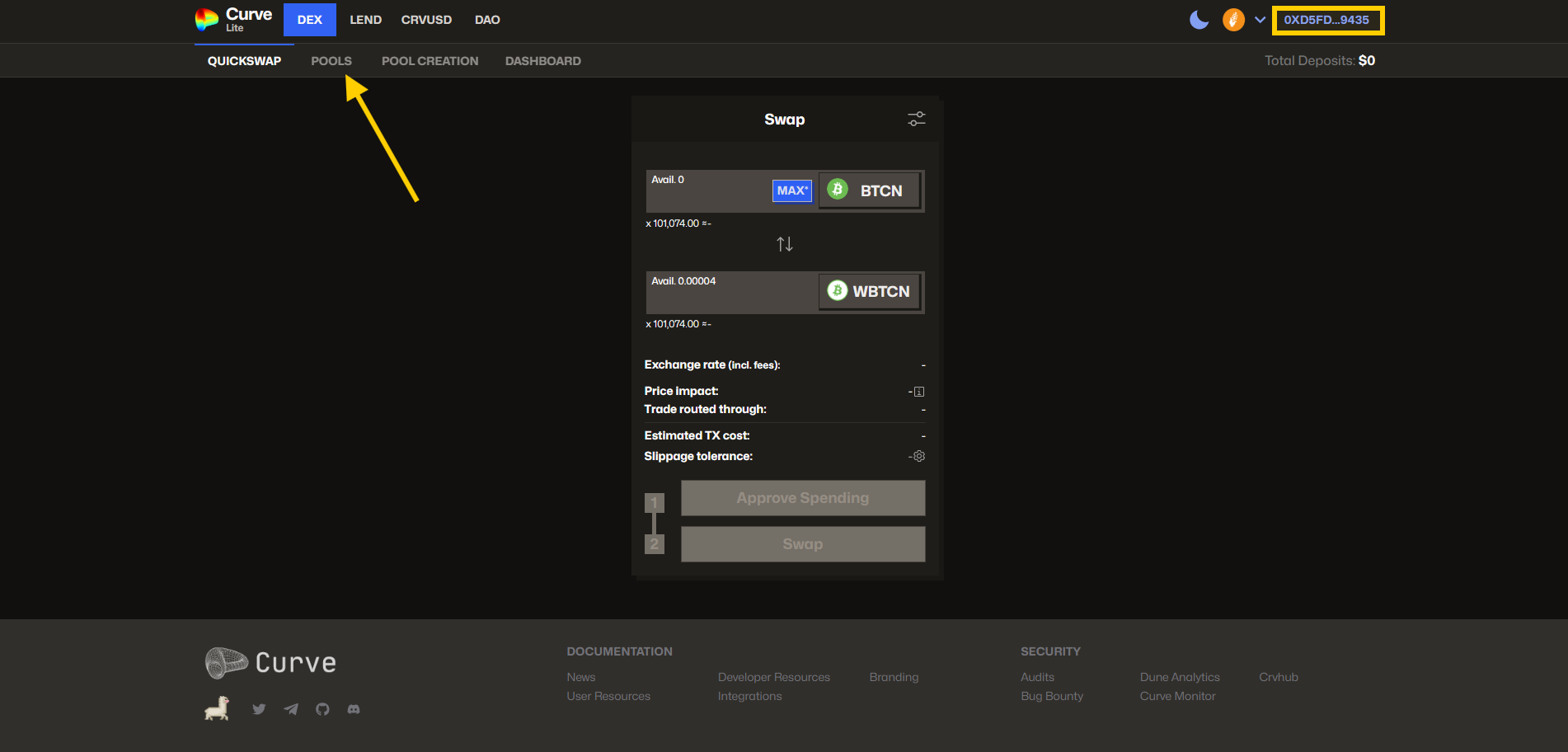The height and width of the screenshot is (752, 1568).
Task: Click price impact info icon
Action: (x=919, y=392)
